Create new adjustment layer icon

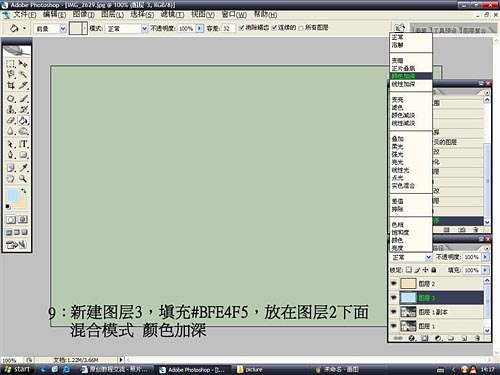[x=438, y=338]
